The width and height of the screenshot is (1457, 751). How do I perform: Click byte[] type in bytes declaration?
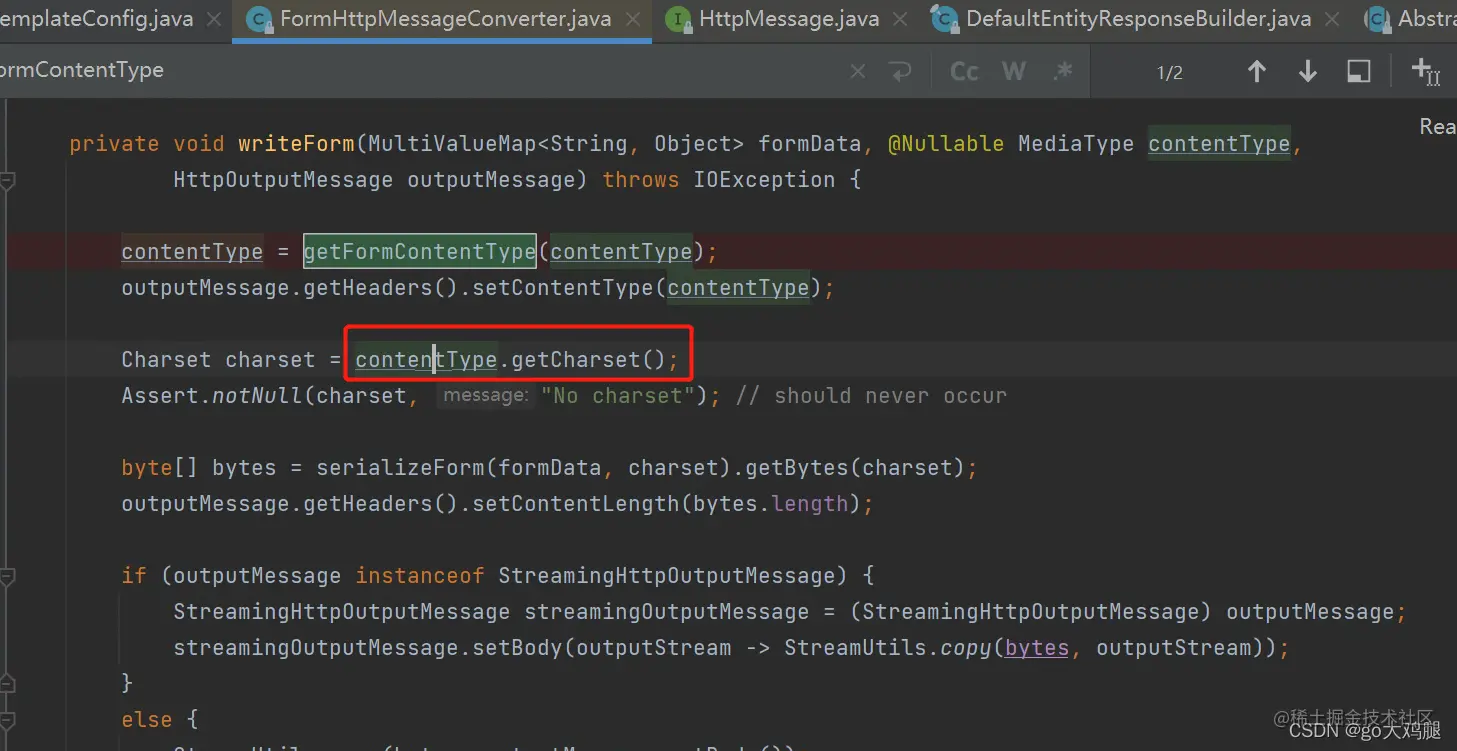point(160,468)
